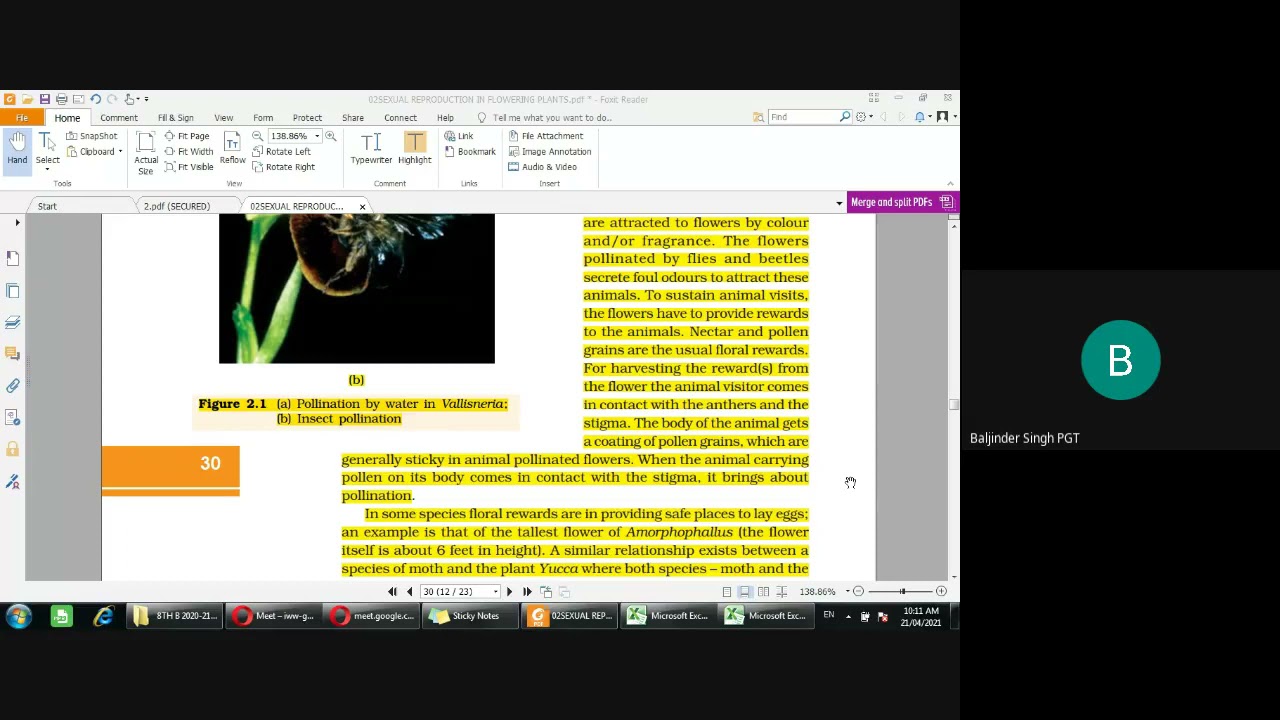Open the page number 30 (12 / 23) dropdown
1280x720 pixels.
coord(495,591)
